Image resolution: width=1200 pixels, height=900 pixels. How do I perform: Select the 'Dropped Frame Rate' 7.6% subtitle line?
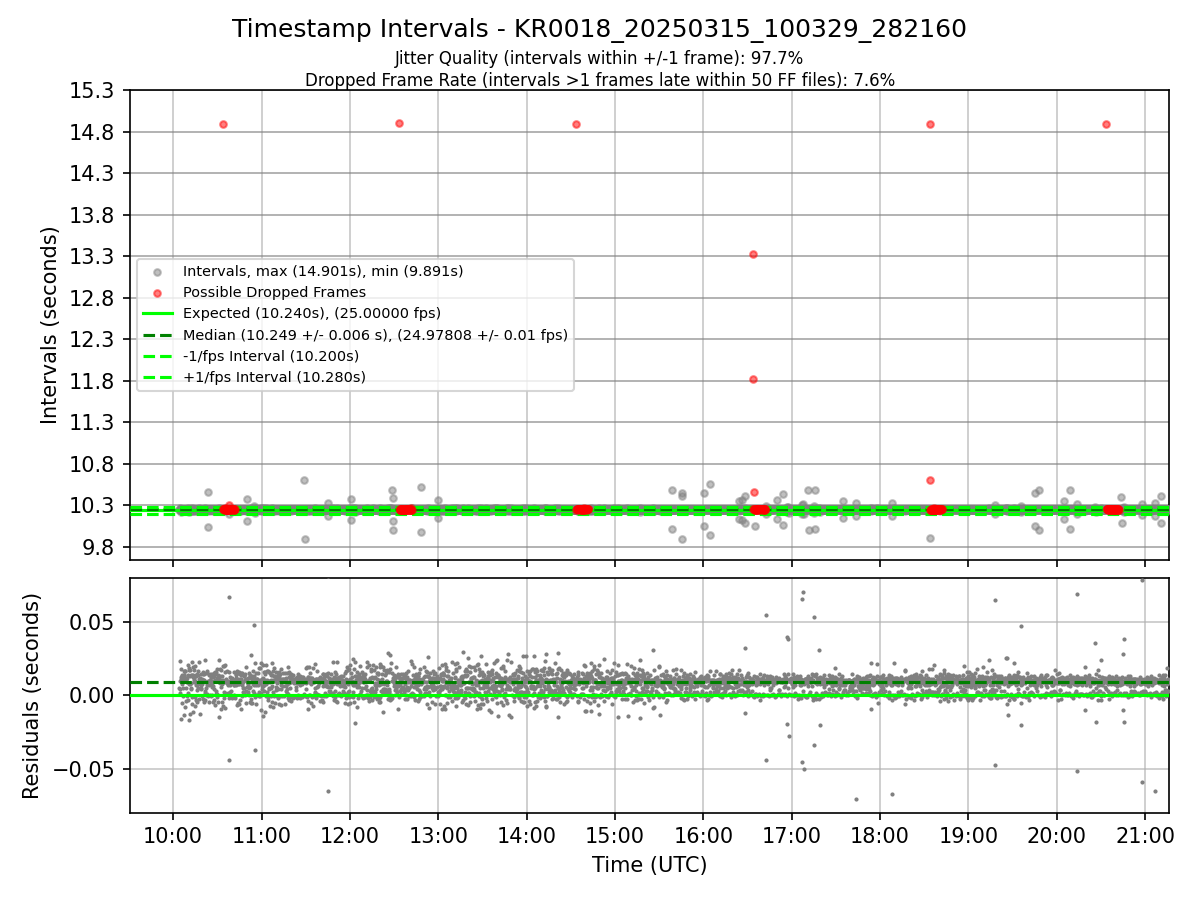[x=599, y=79]
